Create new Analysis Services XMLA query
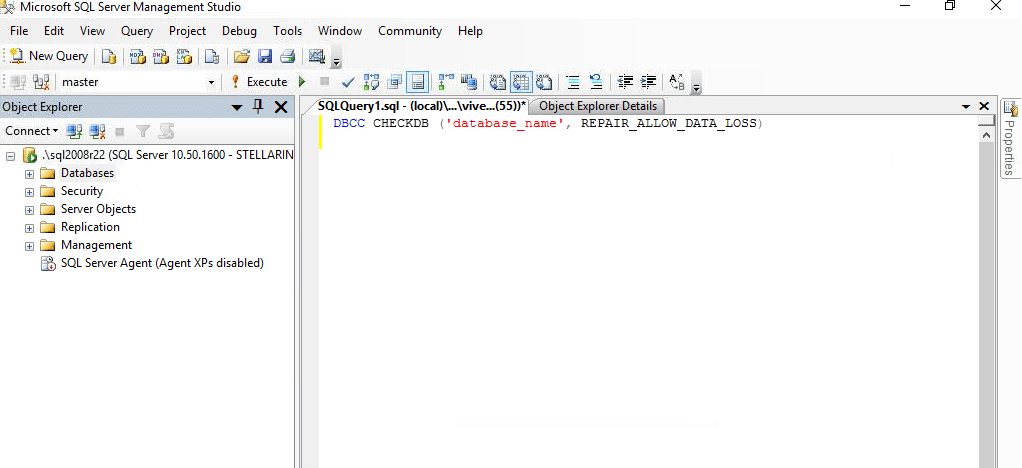This screenshot has width=1022, height=468. (x=184, y=57)
